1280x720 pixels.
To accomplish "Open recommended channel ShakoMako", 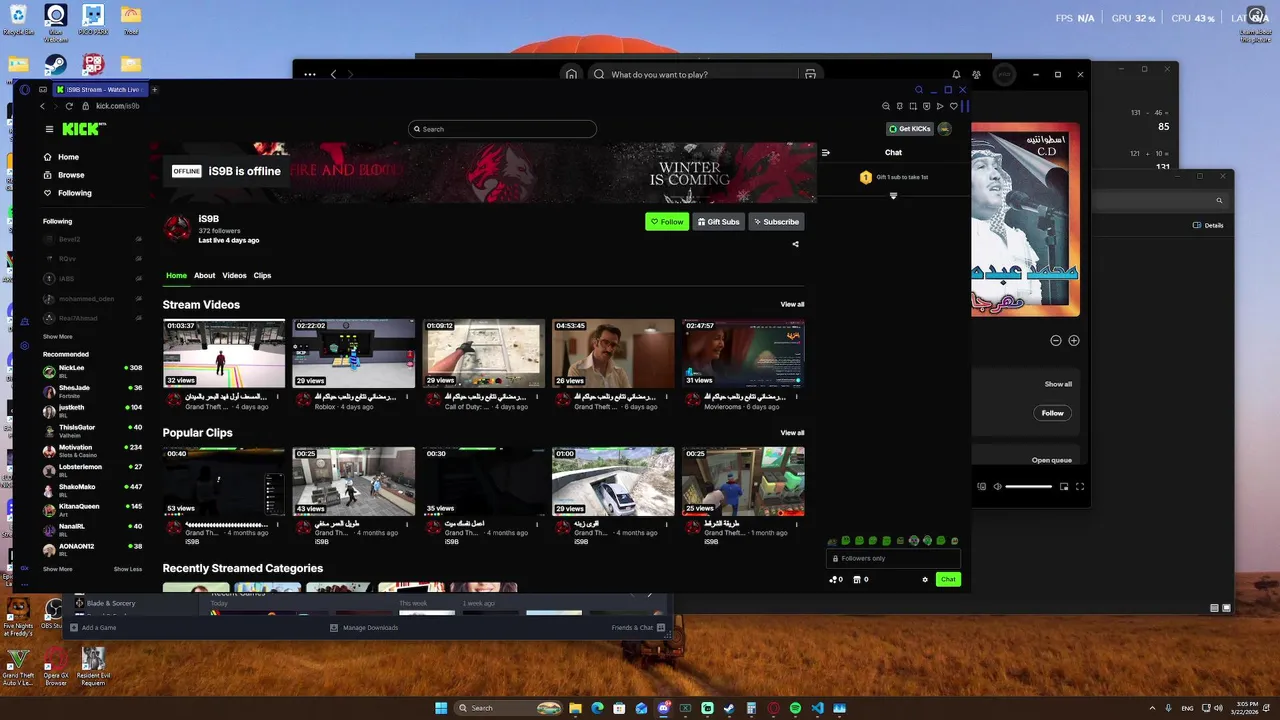I will click(92, 489).
